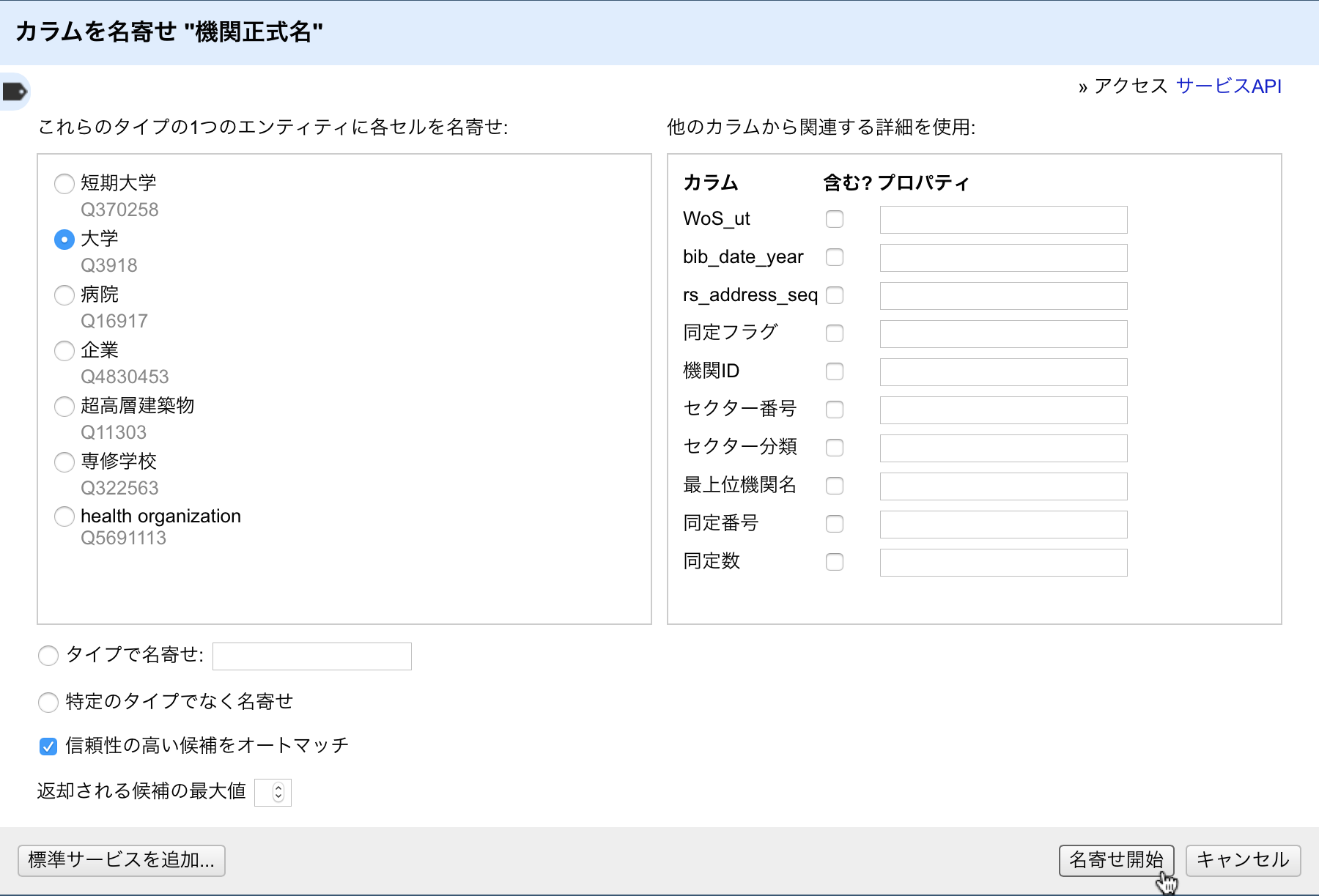1319x896 pixels.
Task: Click the Q5691113 identifier text
Action: coord(124,538)
